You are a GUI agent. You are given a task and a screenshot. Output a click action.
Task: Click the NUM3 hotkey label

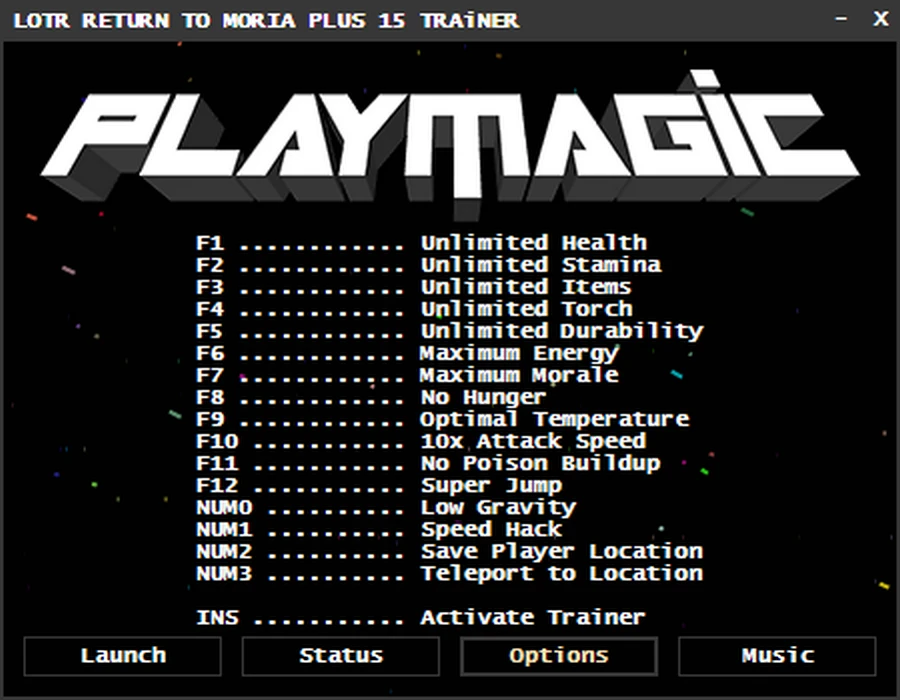coord(224,574)
